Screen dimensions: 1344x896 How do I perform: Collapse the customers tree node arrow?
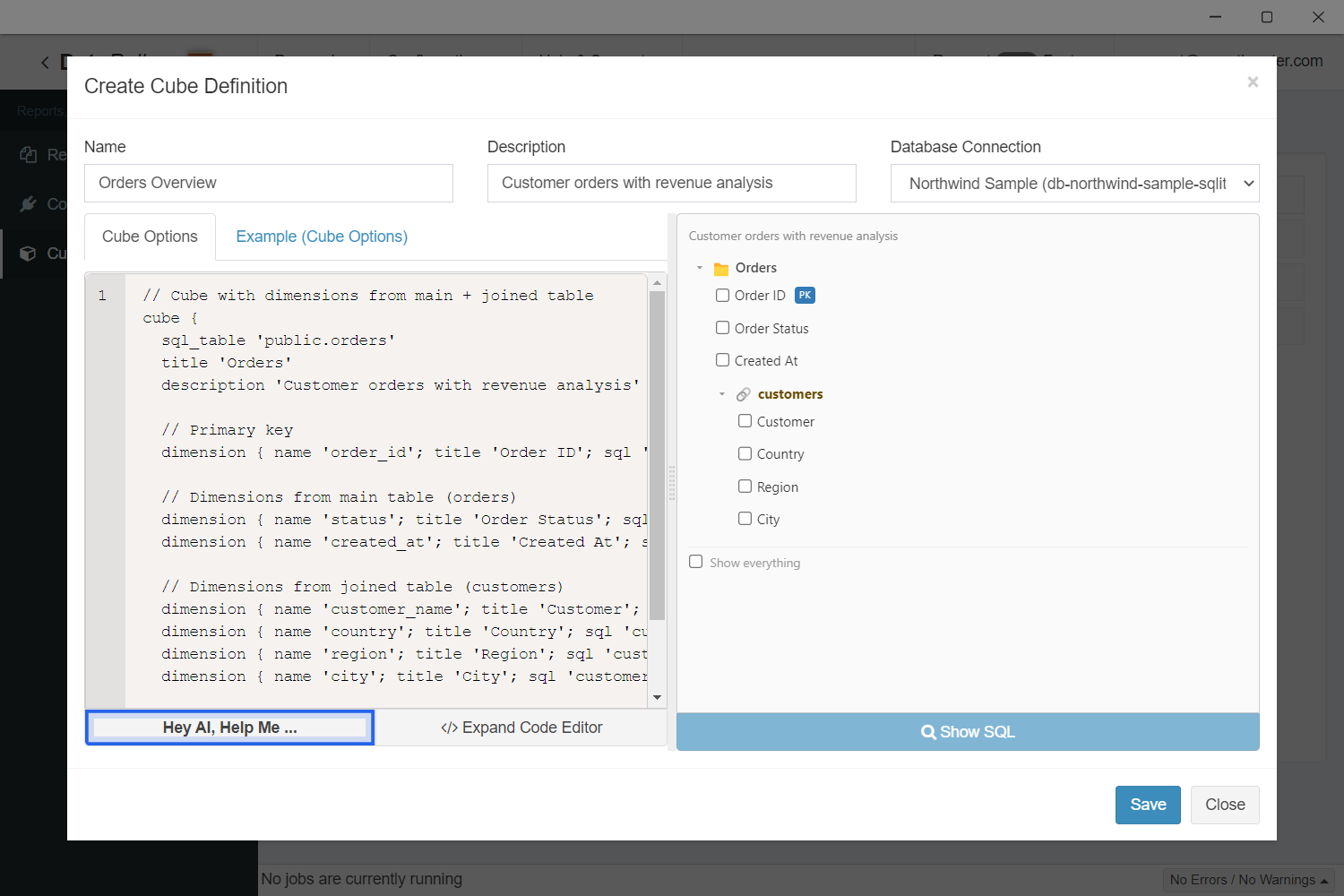point(722,394)
